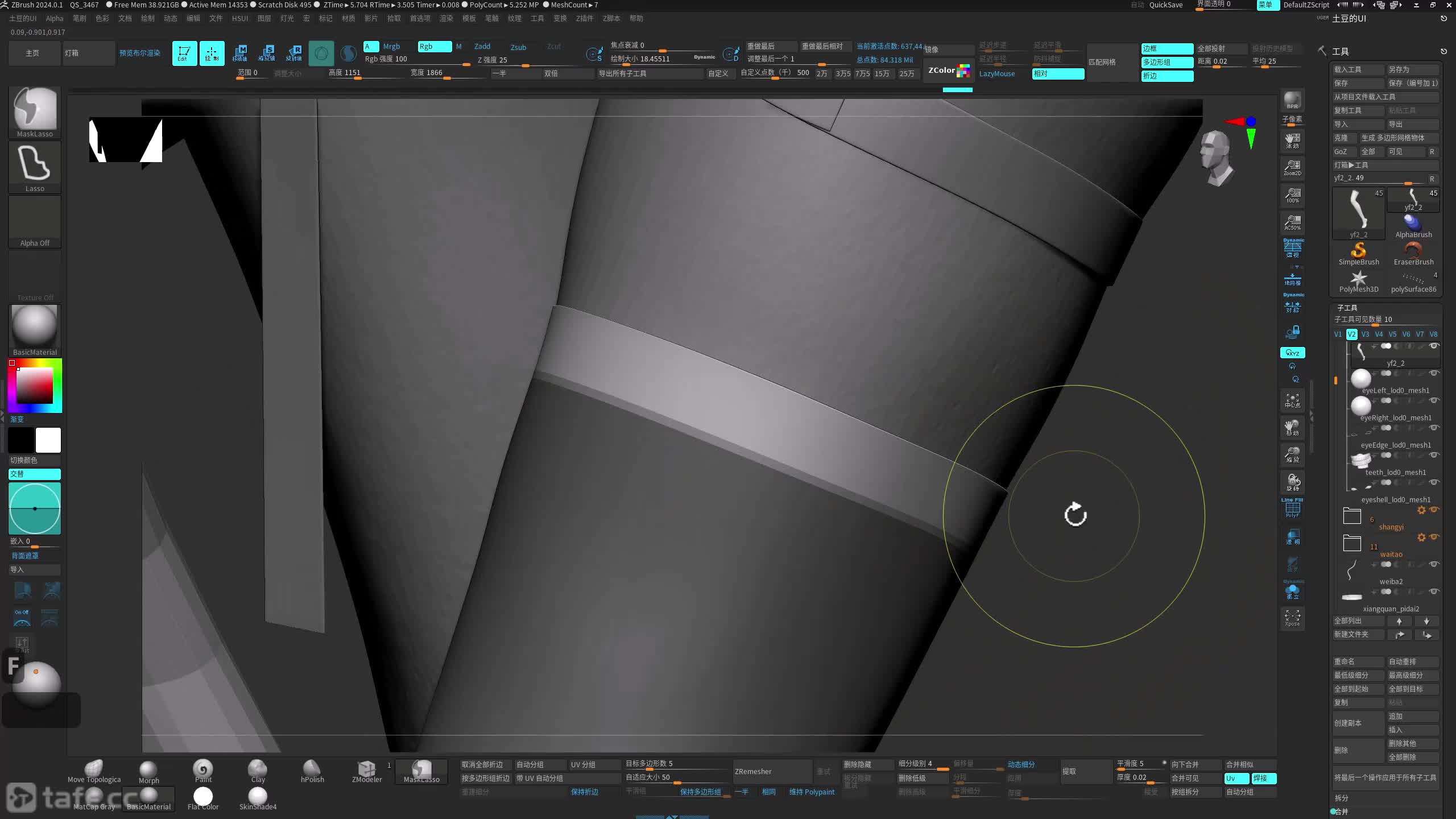This screenshot has height=819, width=1456.
Task: Open the MaskLasso brush thumbnail
Action: (35, 112)
